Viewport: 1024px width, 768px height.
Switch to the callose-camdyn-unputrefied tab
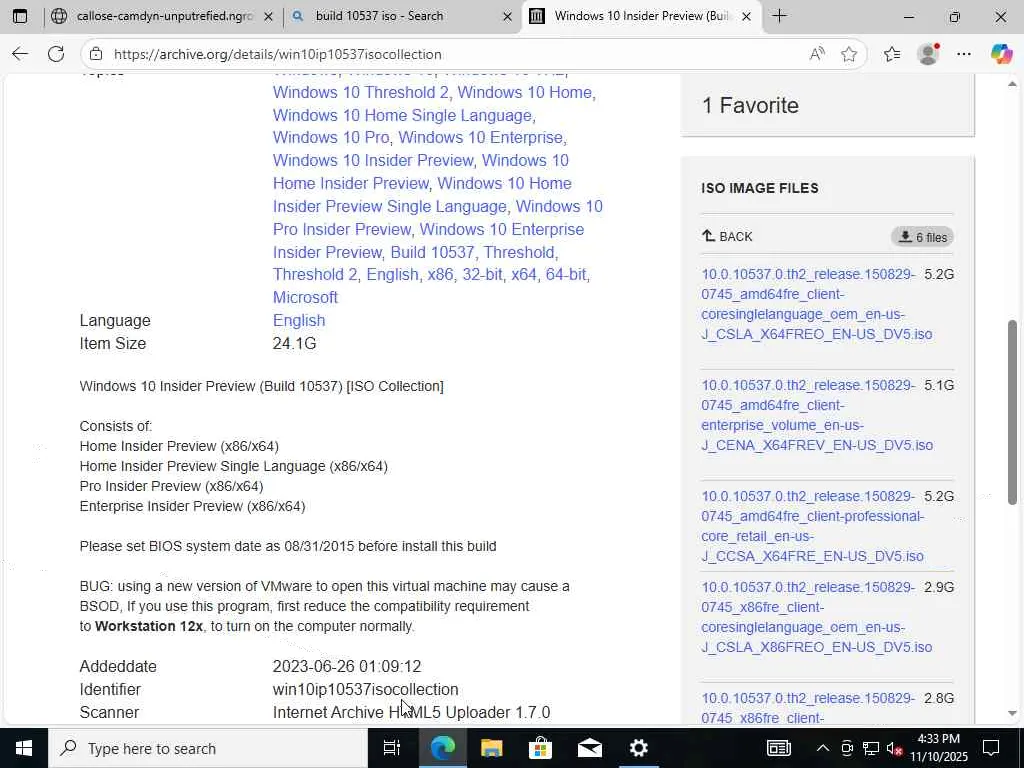click(x=163, y=16)
